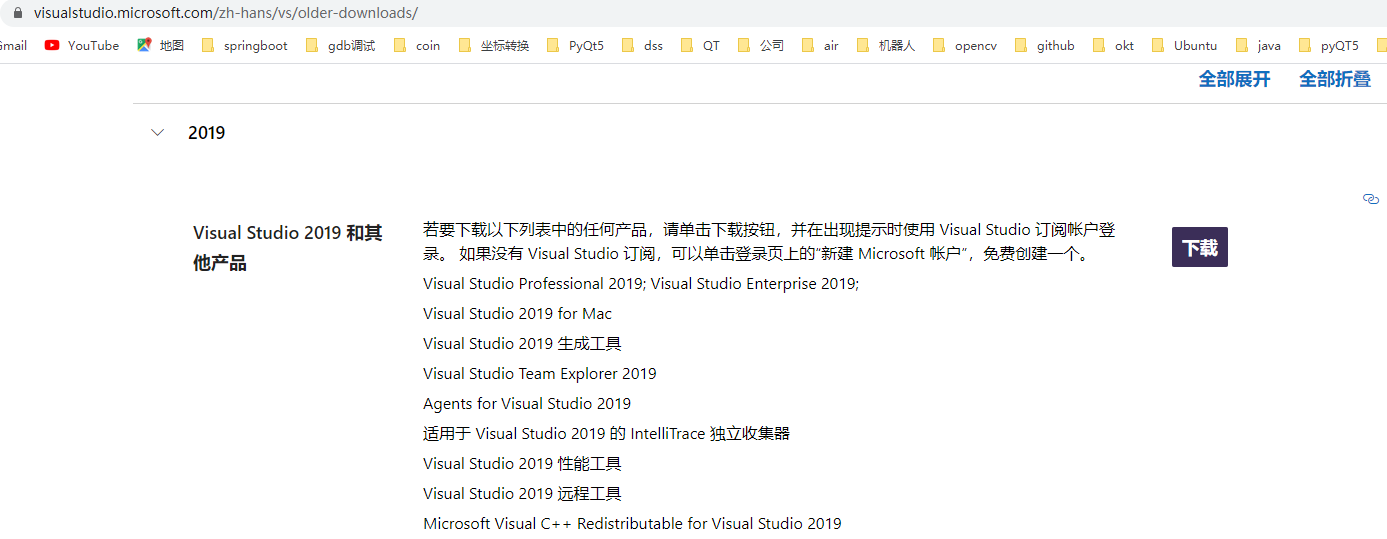Click the lock icon in address bar
Viewport: 1387px width, 539px height.
click(x=16, y=13)
